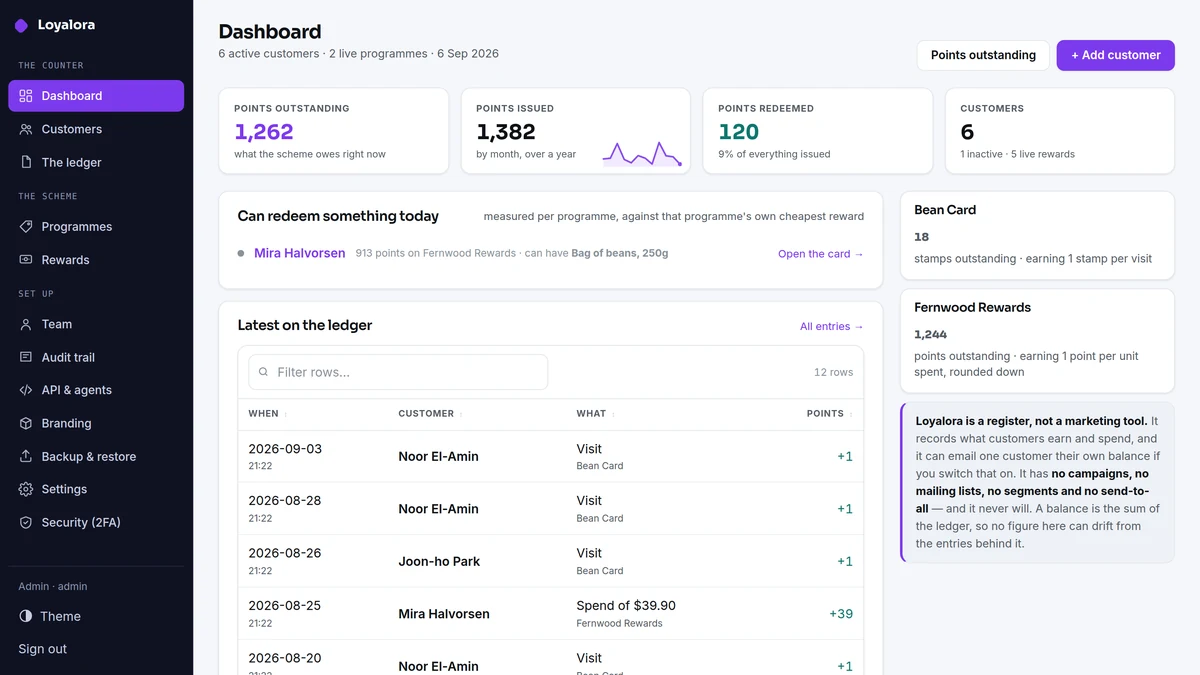Click the magnifier icon in the filter box
The image size is (1200, 675).
click(264, 372)
